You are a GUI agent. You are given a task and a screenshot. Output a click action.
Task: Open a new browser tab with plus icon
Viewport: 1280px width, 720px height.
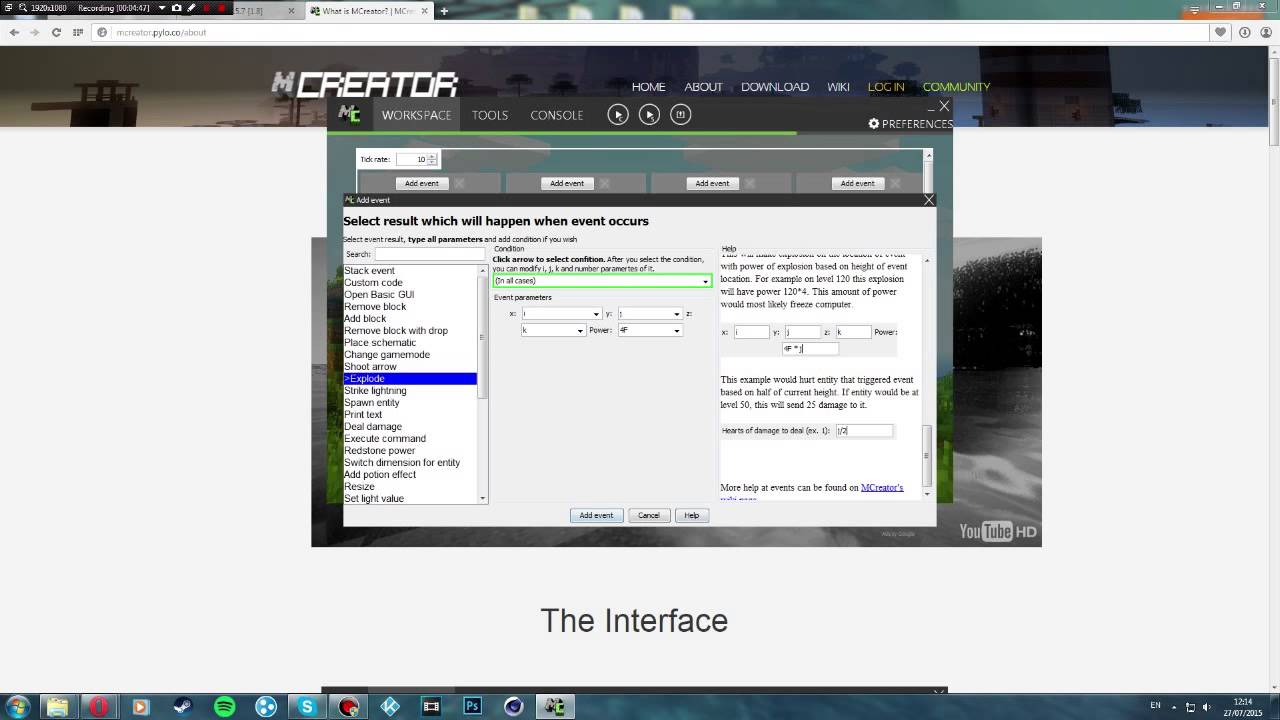(444, 11)
